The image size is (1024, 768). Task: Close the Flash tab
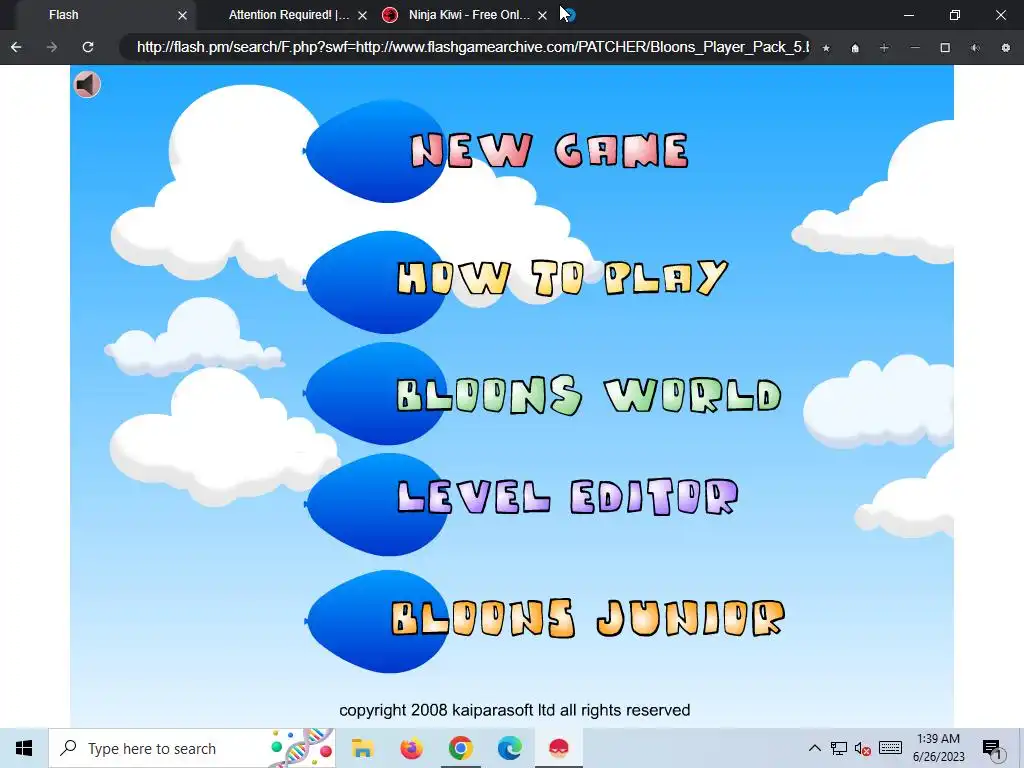tap(182, 15)
